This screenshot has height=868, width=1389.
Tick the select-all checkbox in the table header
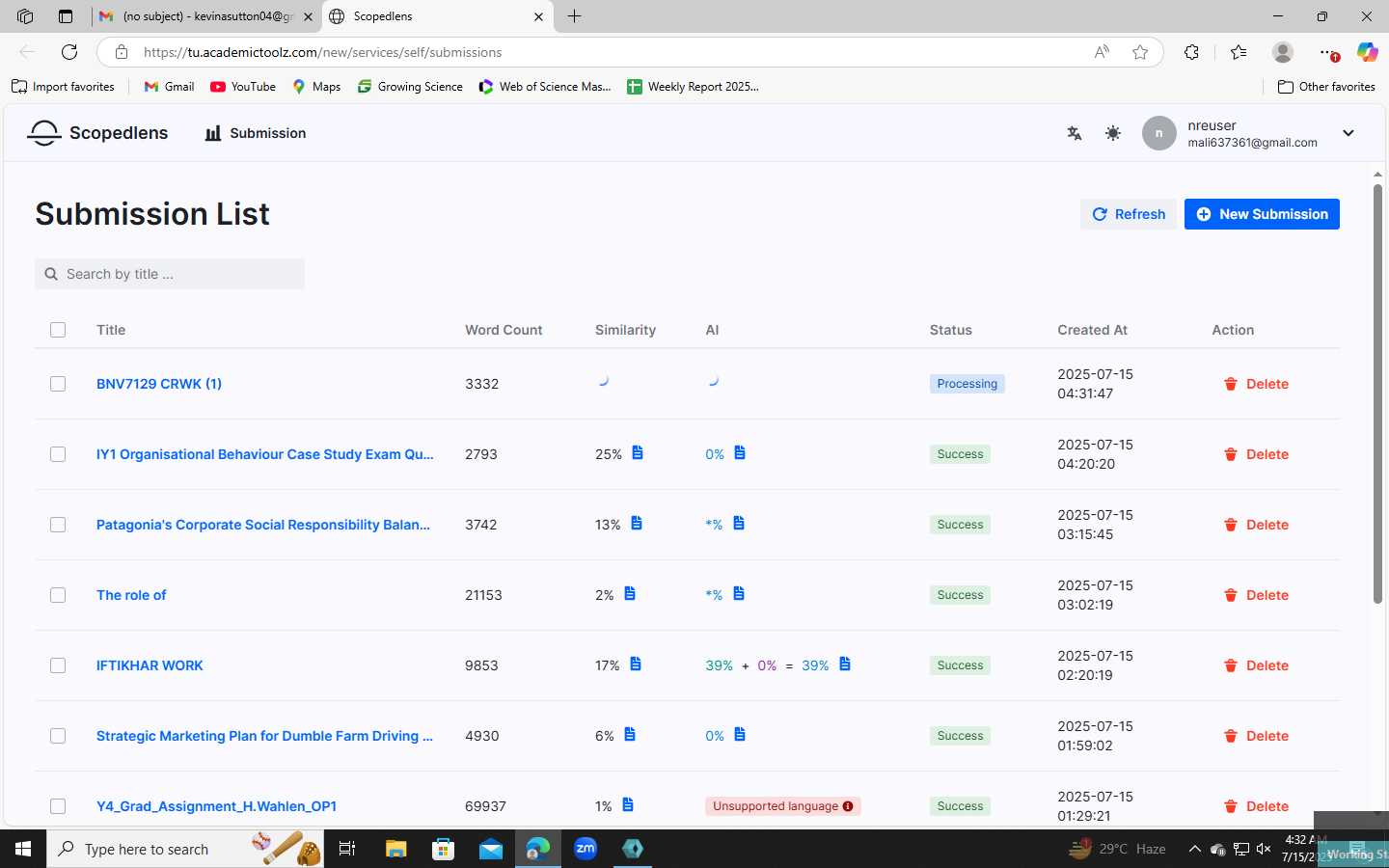click(58, 330)
